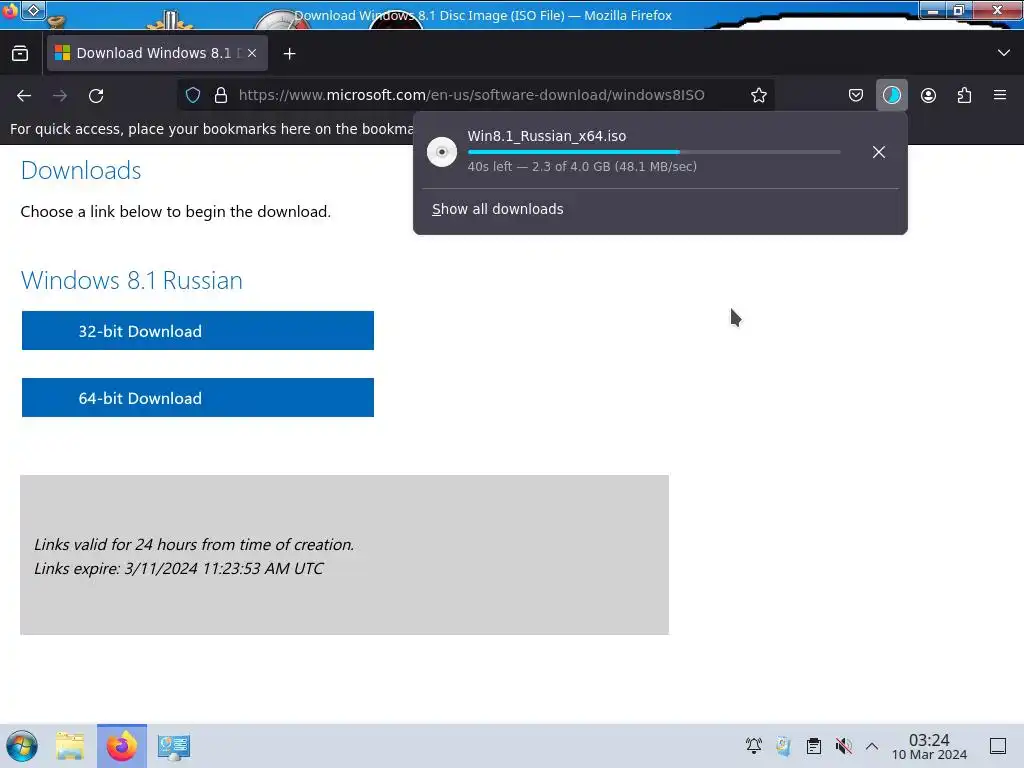This screenshot has height=768, width=1024.
Task: Click "Choose a link below" instruction text
Action: pyautogui.click(x=176, y=212)
